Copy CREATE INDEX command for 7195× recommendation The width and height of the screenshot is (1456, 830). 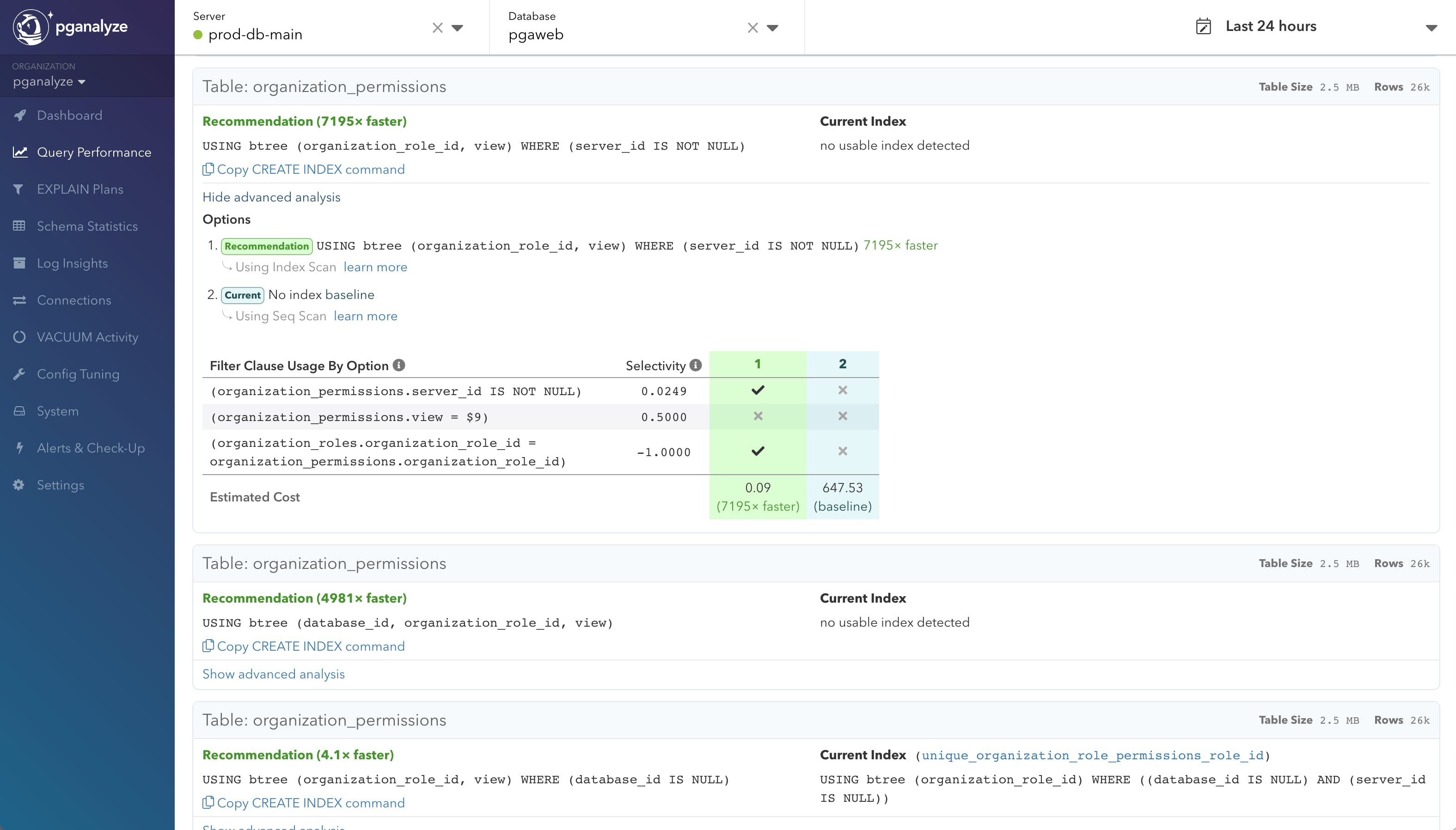tap(304, 169)
